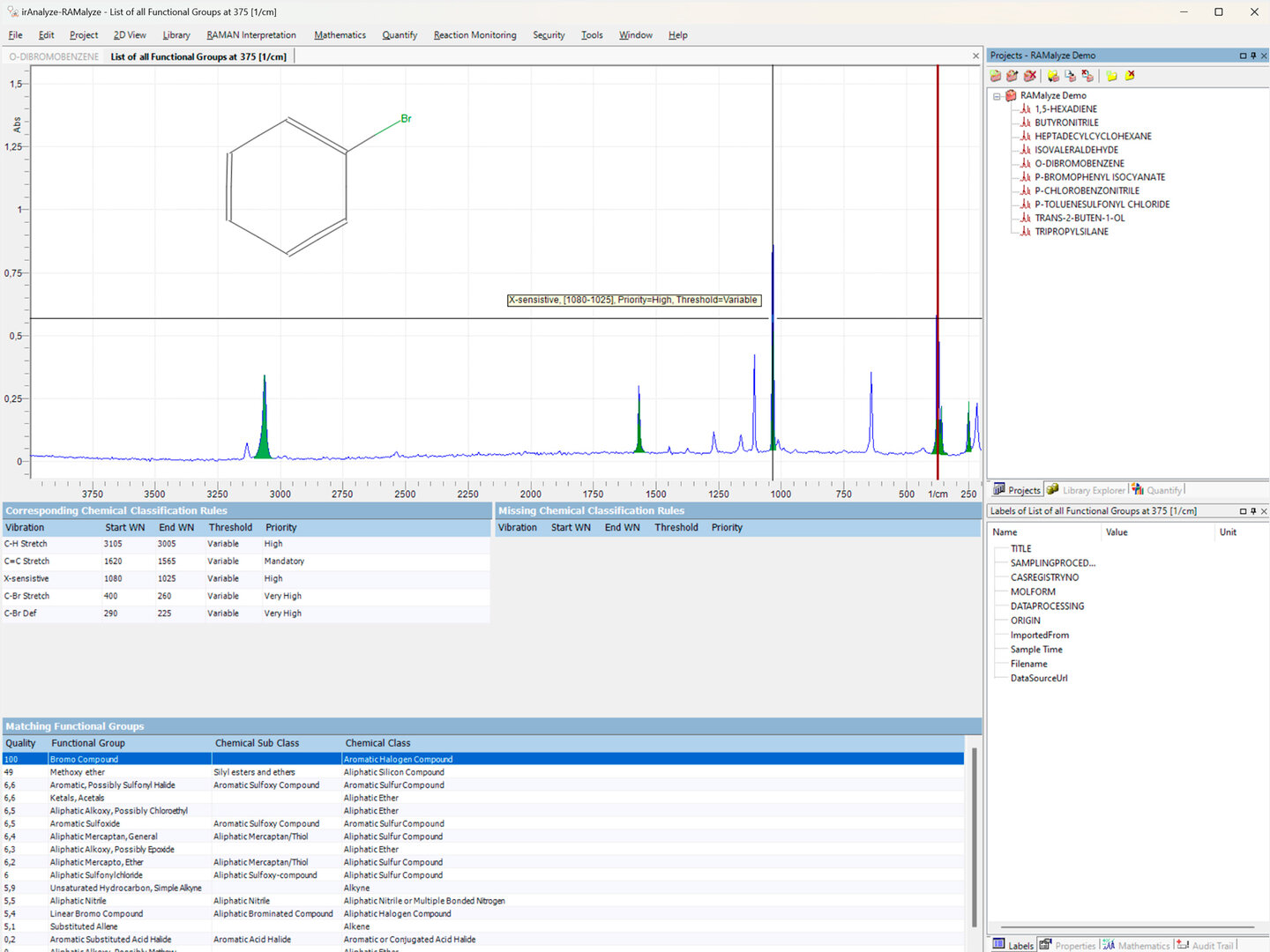This screenshot has width=1270, height=952.
Task: Open the RAMAN Interpretation menu
Action: click(x=251, y=35)
